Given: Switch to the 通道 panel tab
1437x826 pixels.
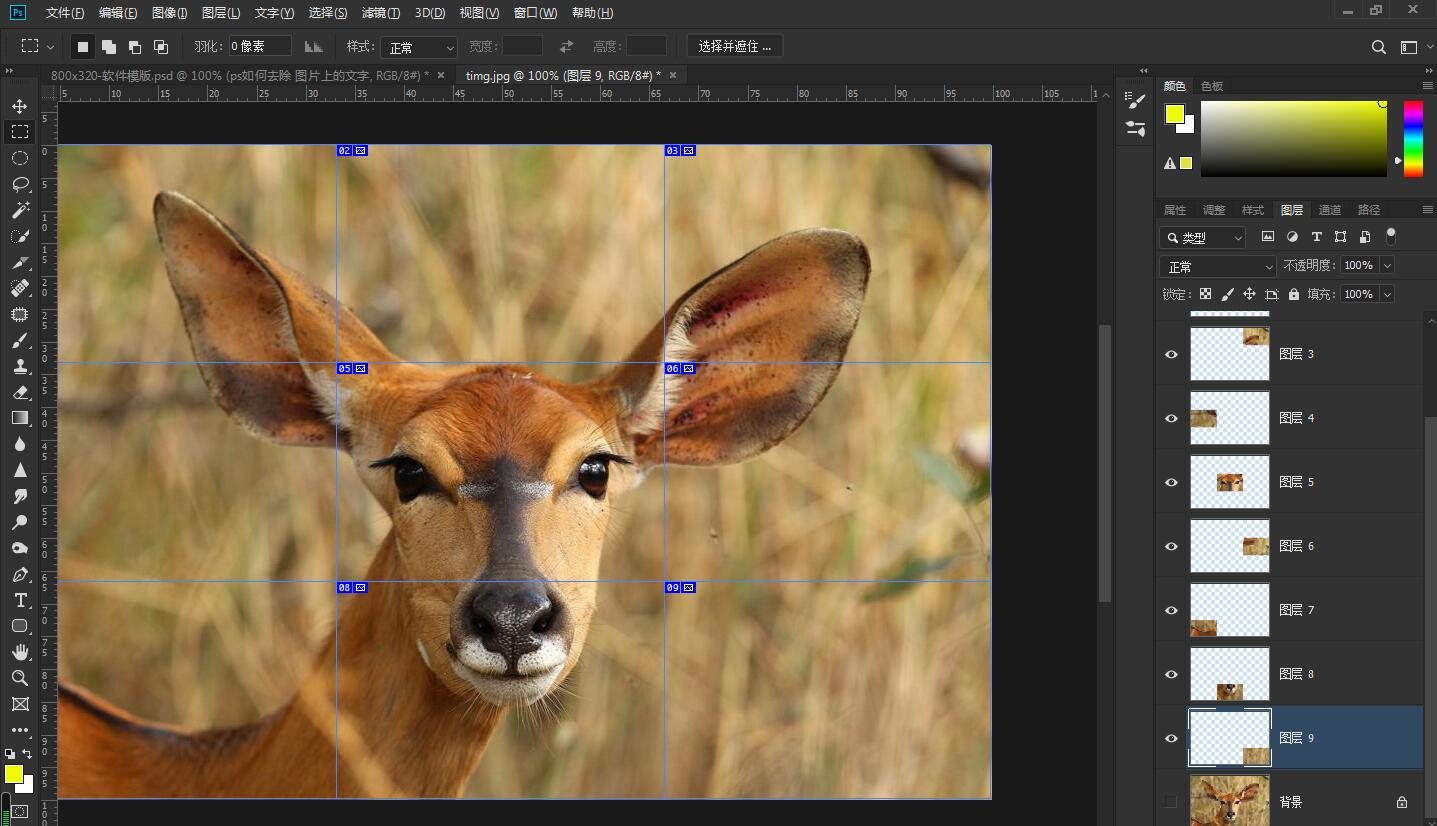Looking at the screenshot, I should (x=1330, y=210).
